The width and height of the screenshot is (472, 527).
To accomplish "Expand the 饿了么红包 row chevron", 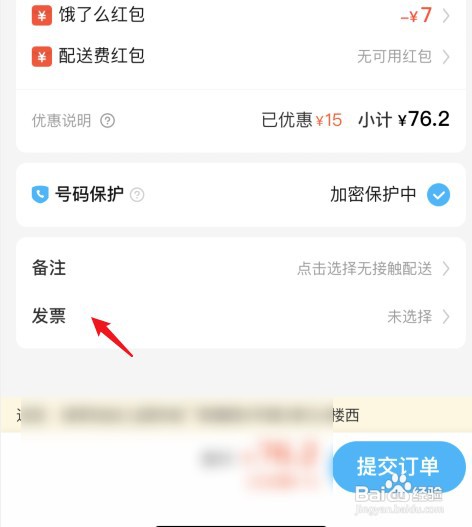I will 446,15.
